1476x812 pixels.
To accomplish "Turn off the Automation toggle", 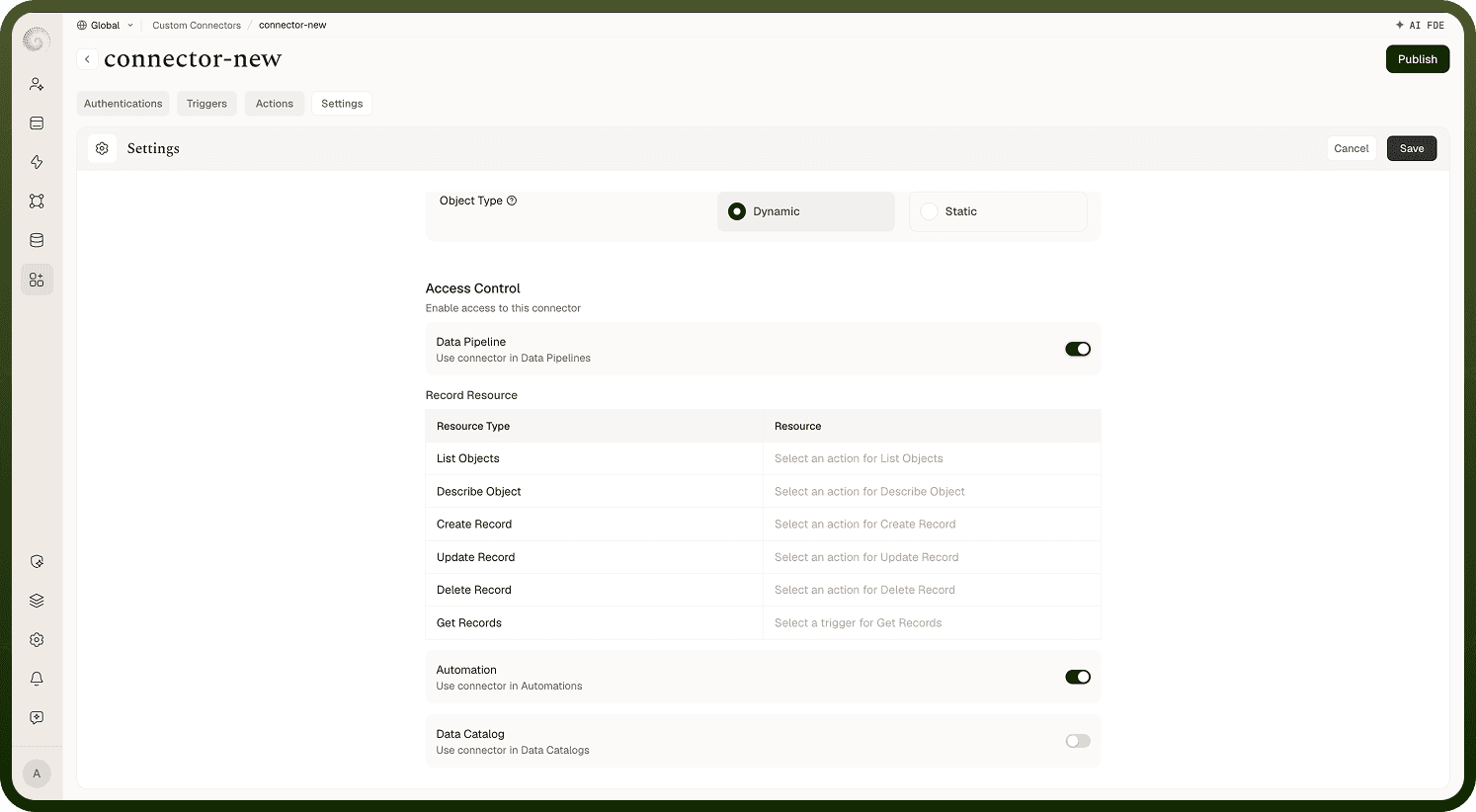I will coord(1078,677).
